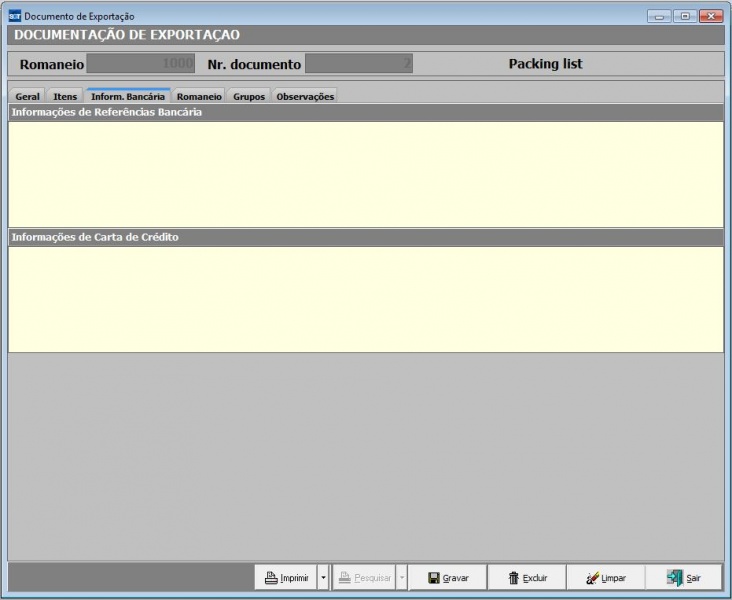Select the Inform. Bancária tab
Image resolution: width=732 pixels, height=600 pixels.
click(x=128, y=97)
